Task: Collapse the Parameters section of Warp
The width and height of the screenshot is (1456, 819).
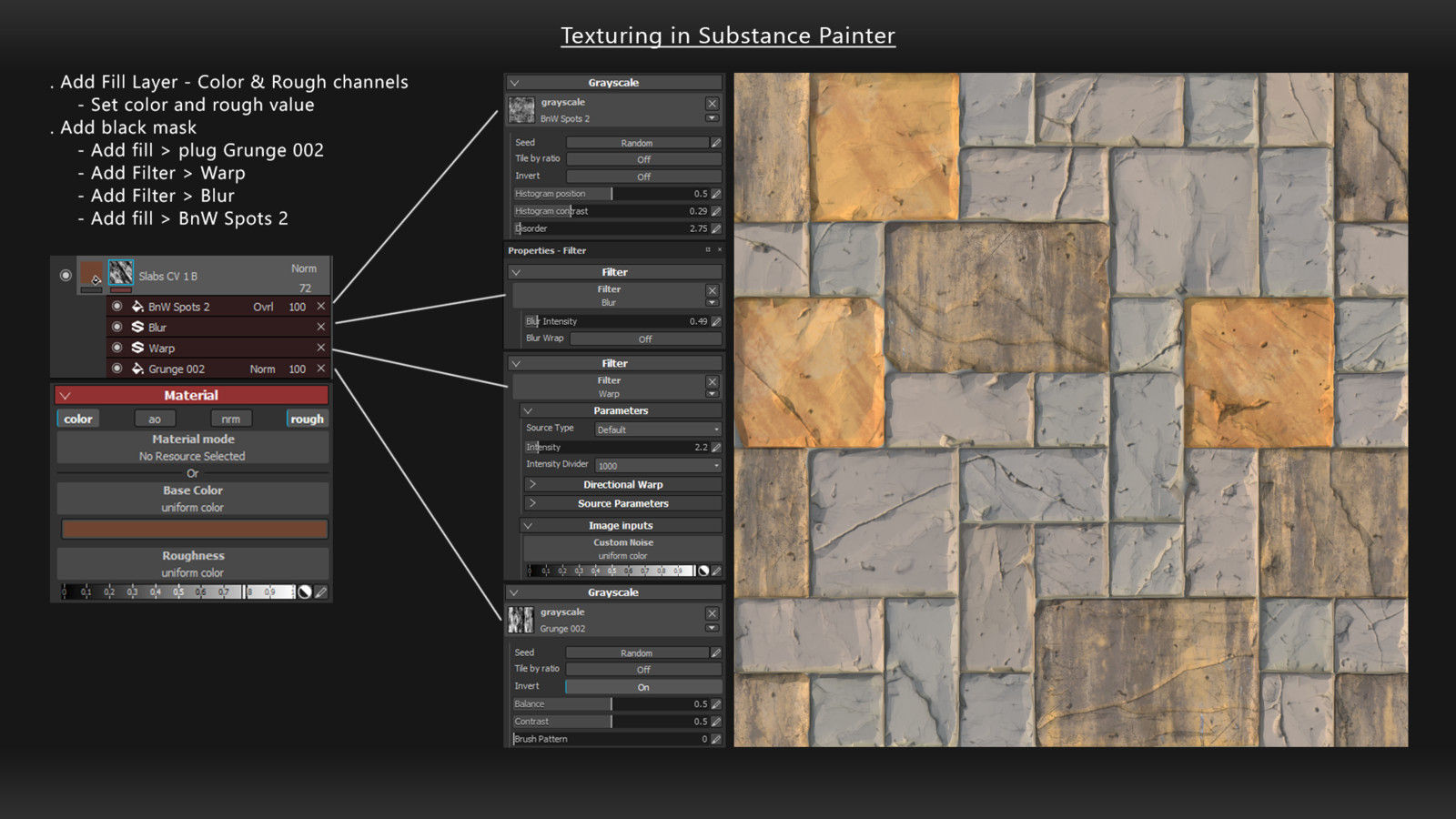Action: coord(621,410)
